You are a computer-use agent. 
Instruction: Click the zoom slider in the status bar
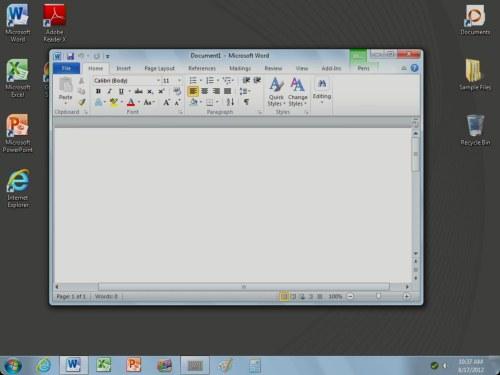(x=378, y=296)
